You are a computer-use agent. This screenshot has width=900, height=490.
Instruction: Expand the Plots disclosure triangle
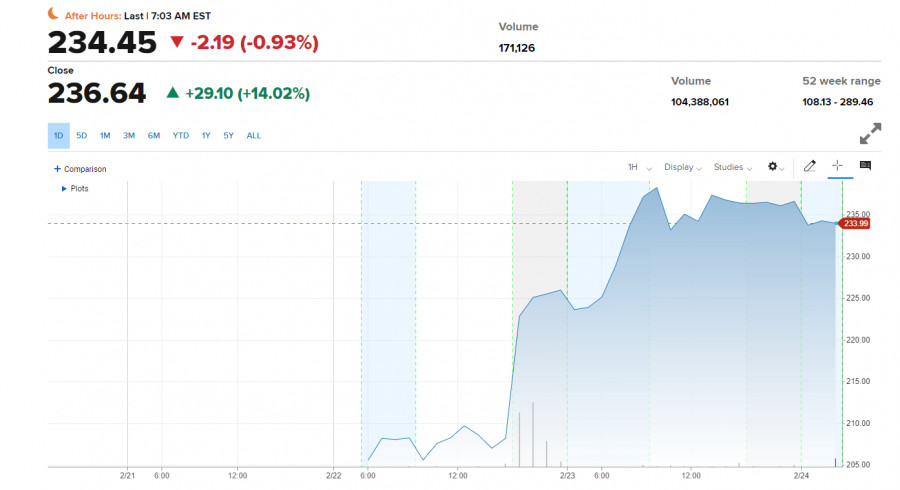pos(65,188)
